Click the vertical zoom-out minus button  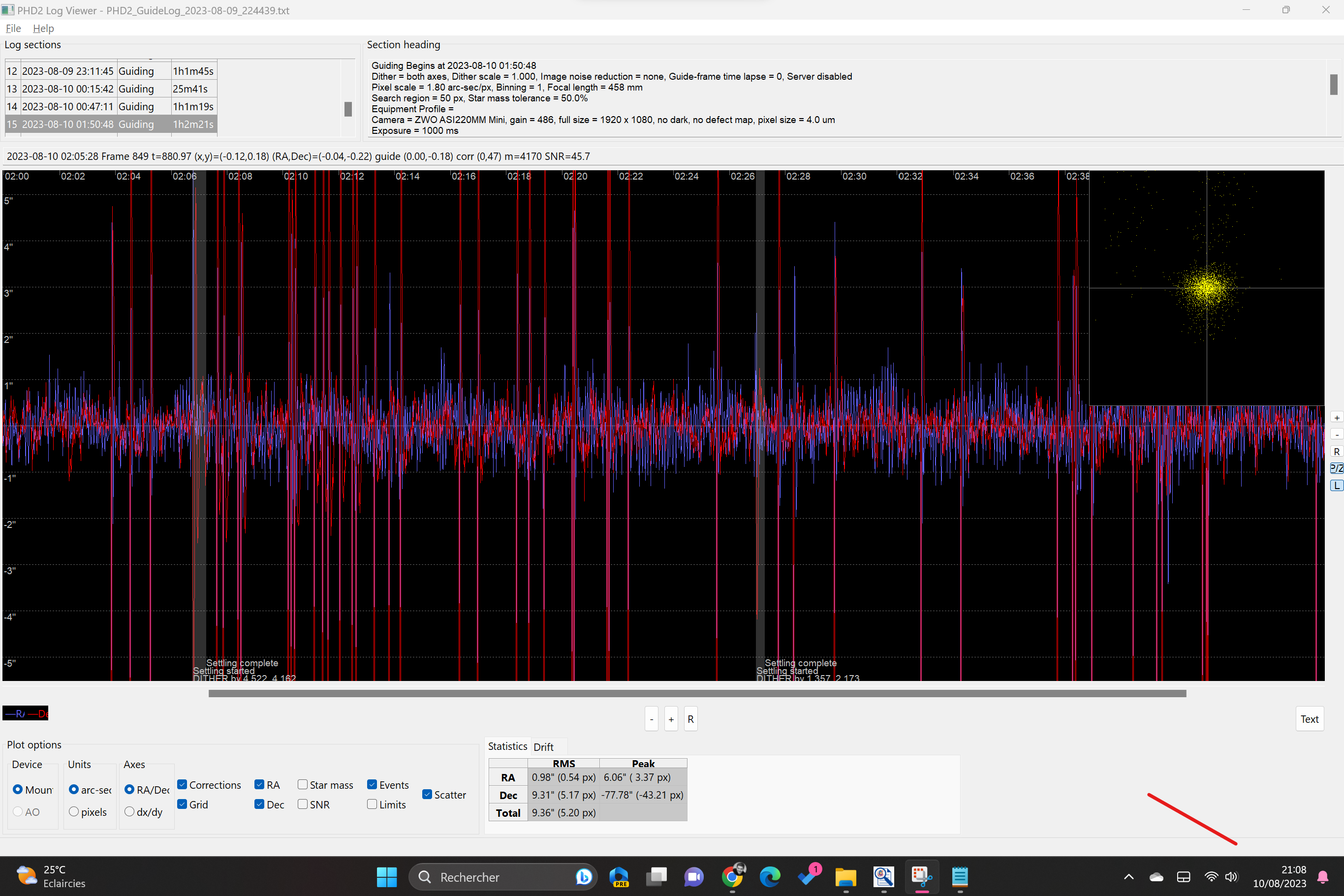pyautogui.click(x=1336, y=434)
